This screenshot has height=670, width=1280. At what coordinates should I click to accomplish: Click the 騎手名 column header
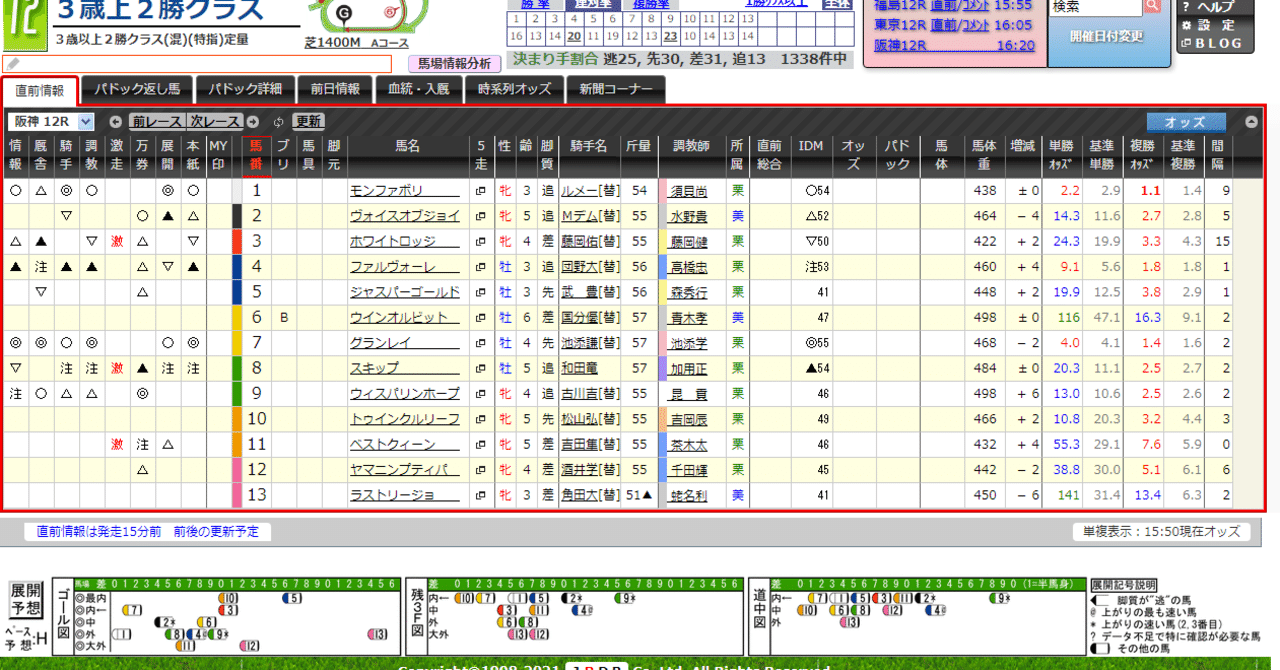[589, 146]
